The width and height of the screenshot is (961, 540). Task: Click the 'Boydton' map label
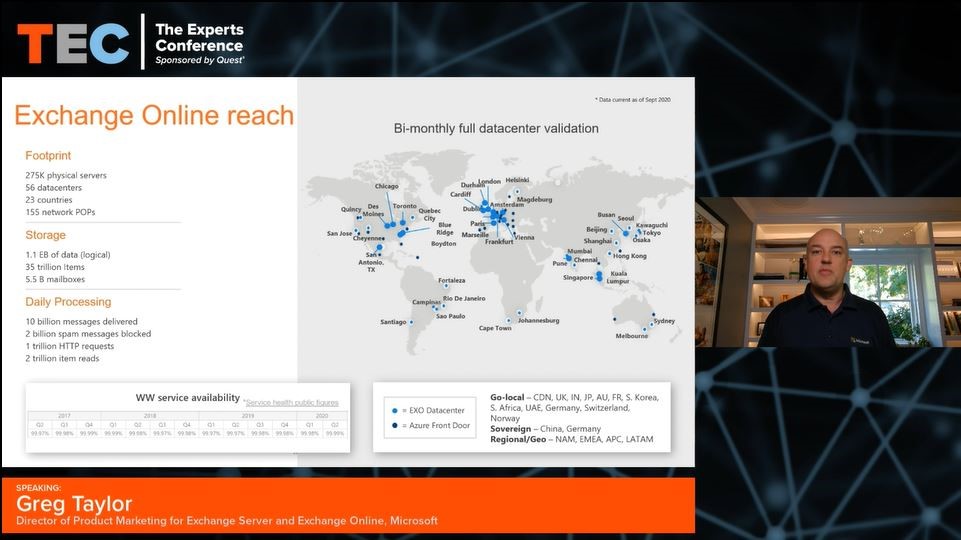[444, 243]
